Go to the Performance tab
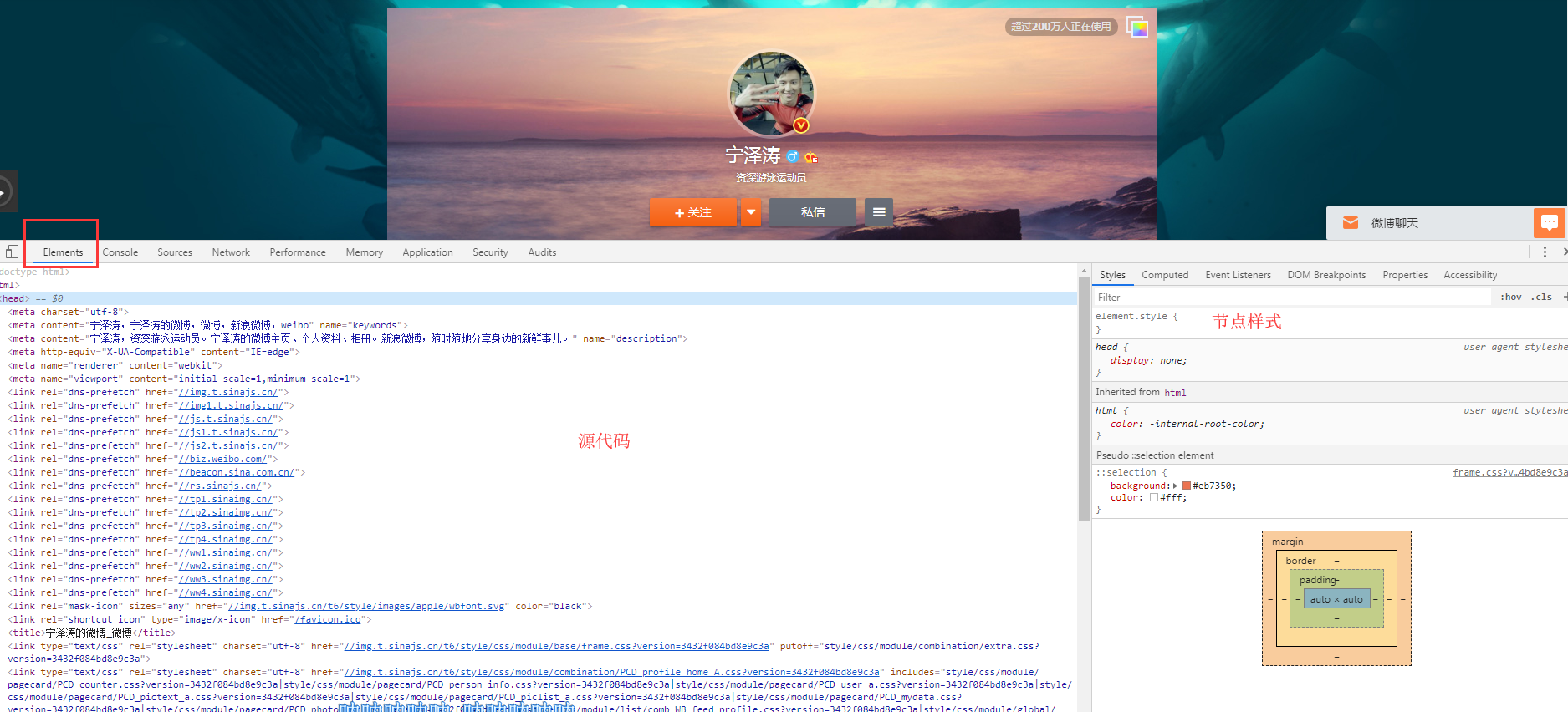The image size is (1568, 712). coord(298,252)
